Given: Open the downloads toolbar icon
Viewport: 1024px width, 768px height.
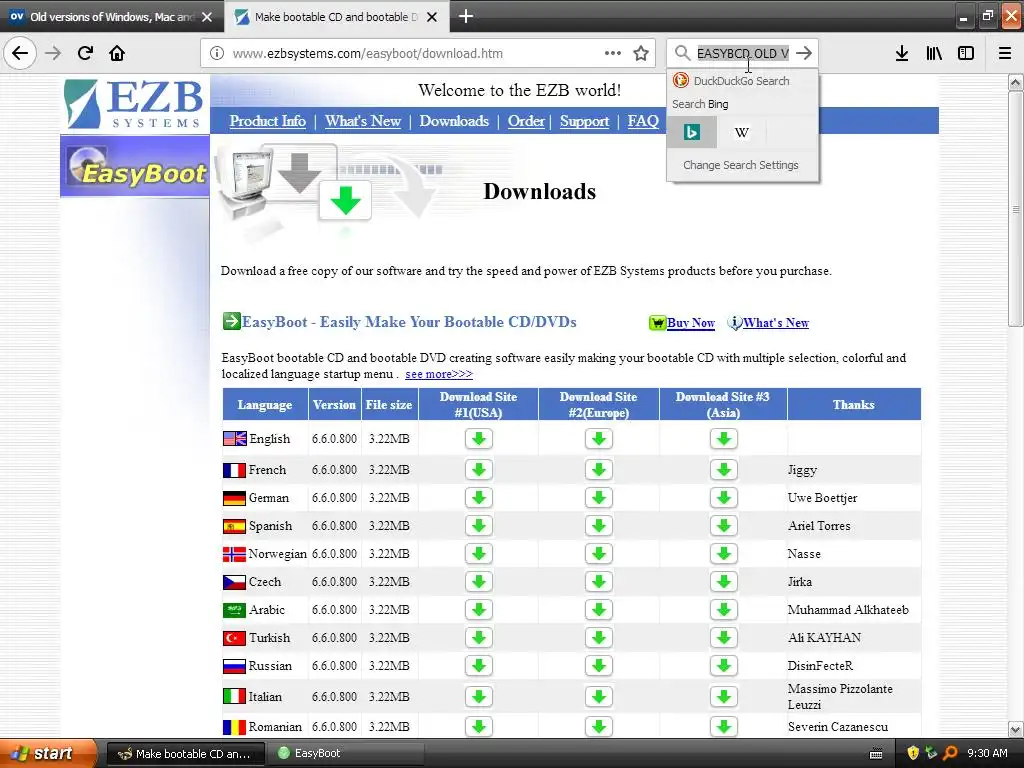Looking at the screenshot, I should click(x=902, y=53).
